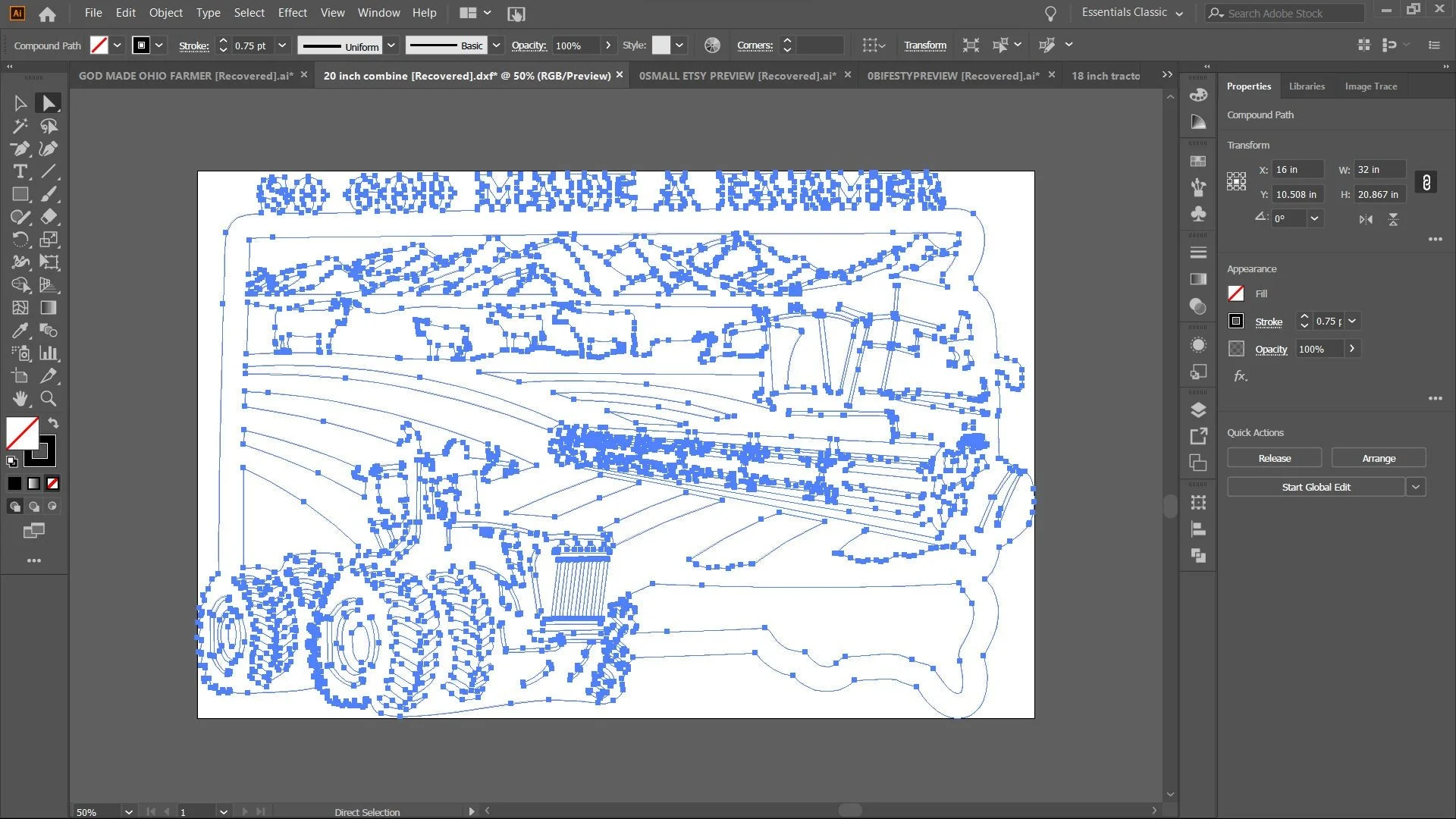The width and height of the screenshot is (1456, 819).
Task: Select the Pen tool
Action: pos(20,149)
